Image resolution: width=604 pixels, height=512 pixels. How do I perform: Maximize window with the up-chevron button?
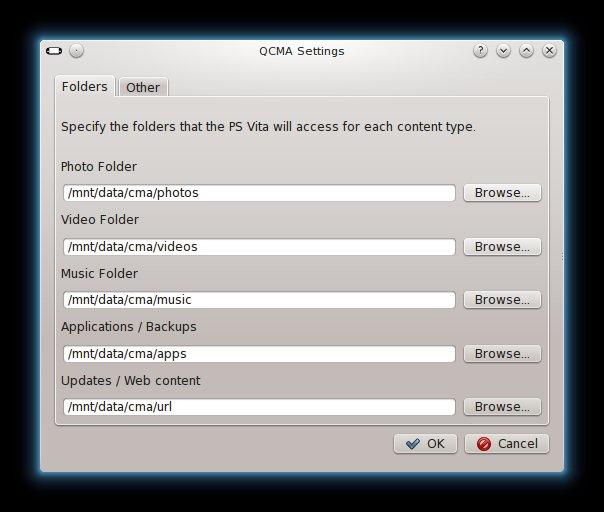526,51
